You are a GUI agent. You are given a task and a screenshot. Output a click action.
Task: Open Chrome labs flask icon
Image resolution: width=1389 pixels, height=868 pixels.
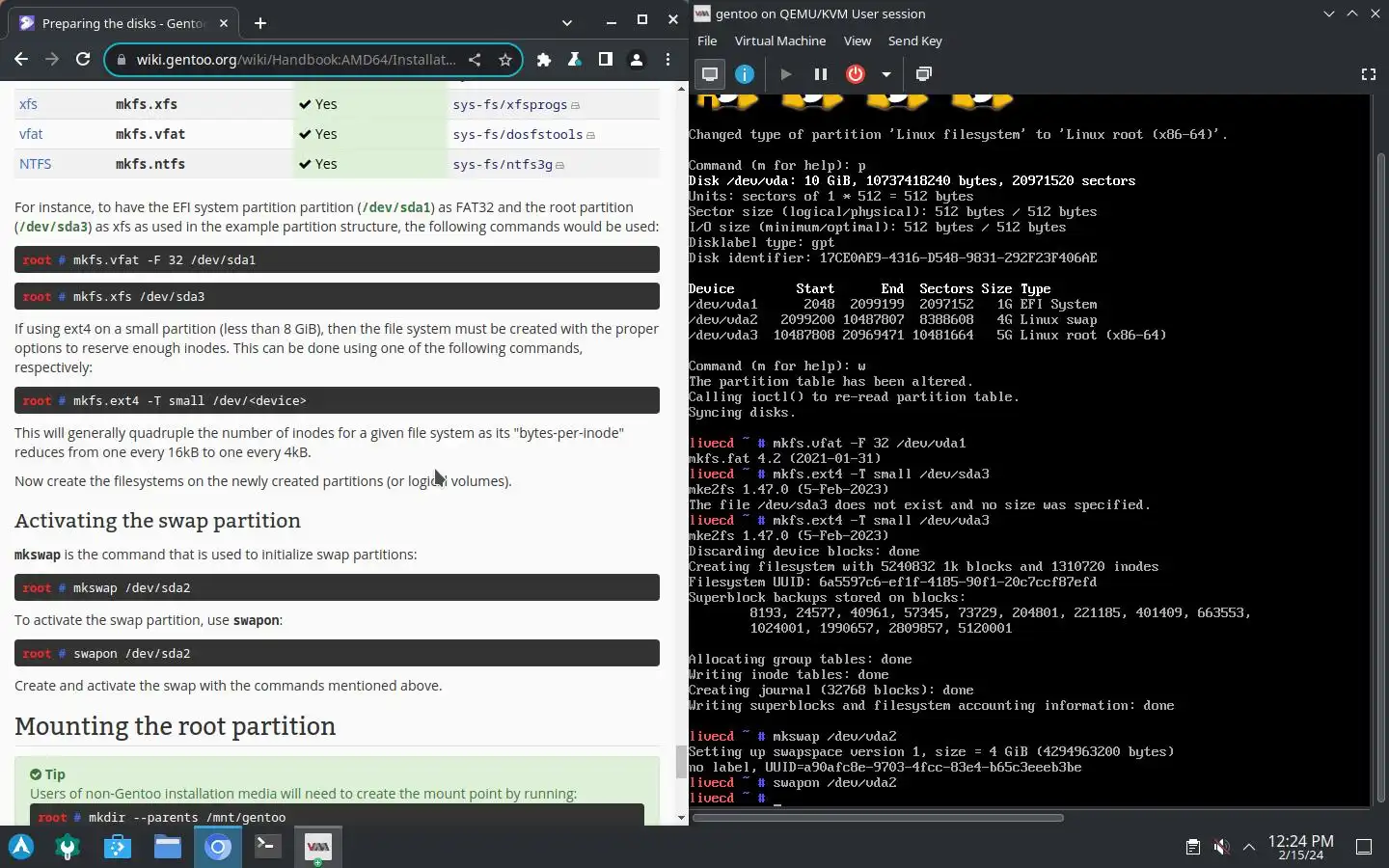[575, 60]
